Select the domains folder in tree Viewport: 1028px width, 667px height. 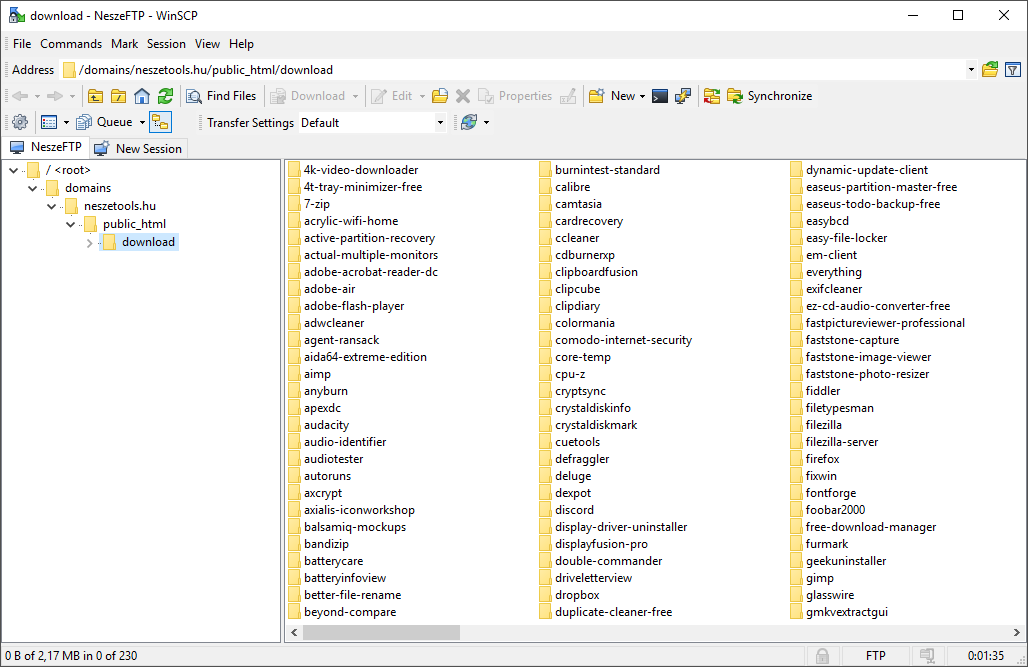(88, 188)
